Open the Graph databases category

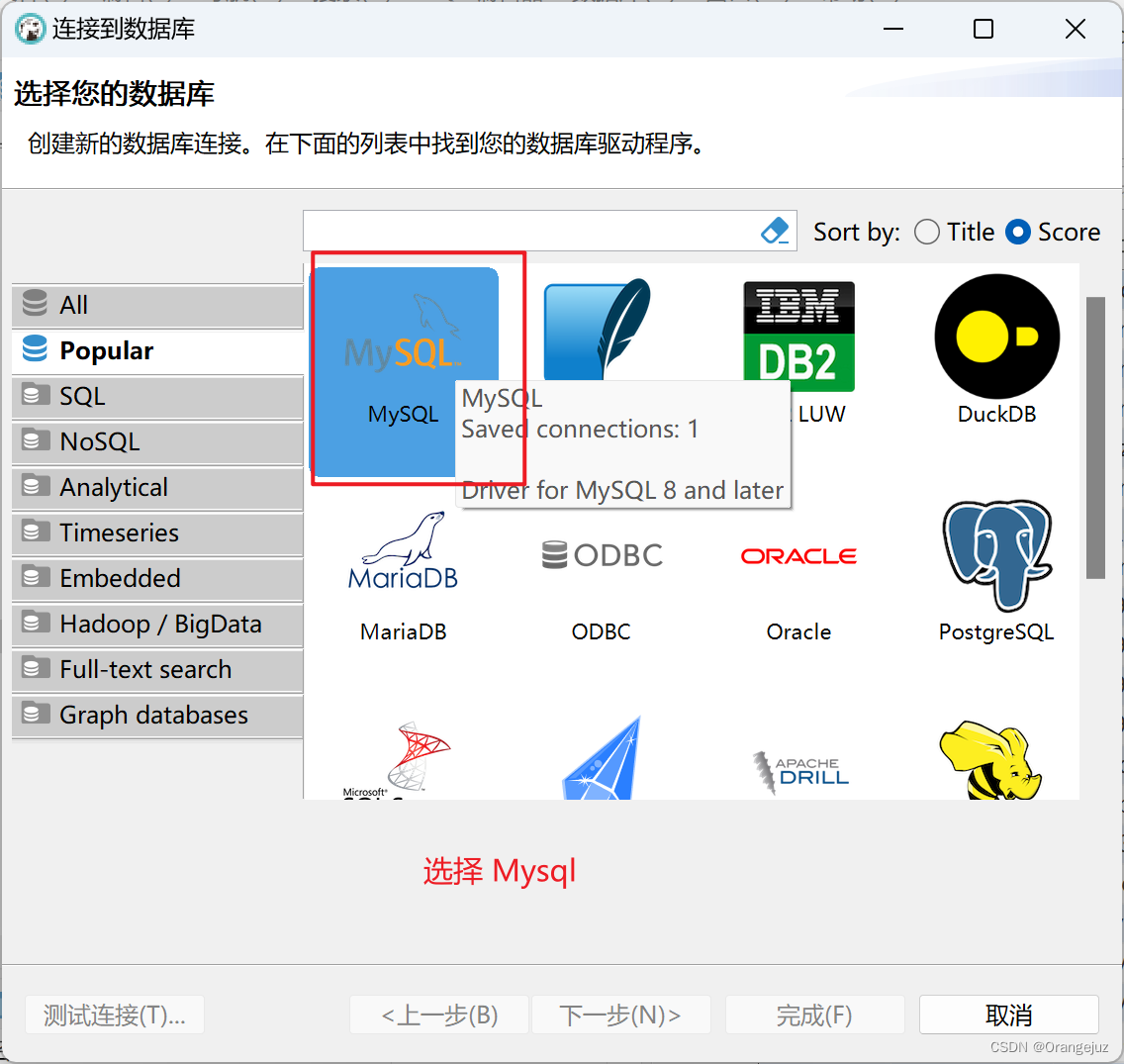coord(157,715)
